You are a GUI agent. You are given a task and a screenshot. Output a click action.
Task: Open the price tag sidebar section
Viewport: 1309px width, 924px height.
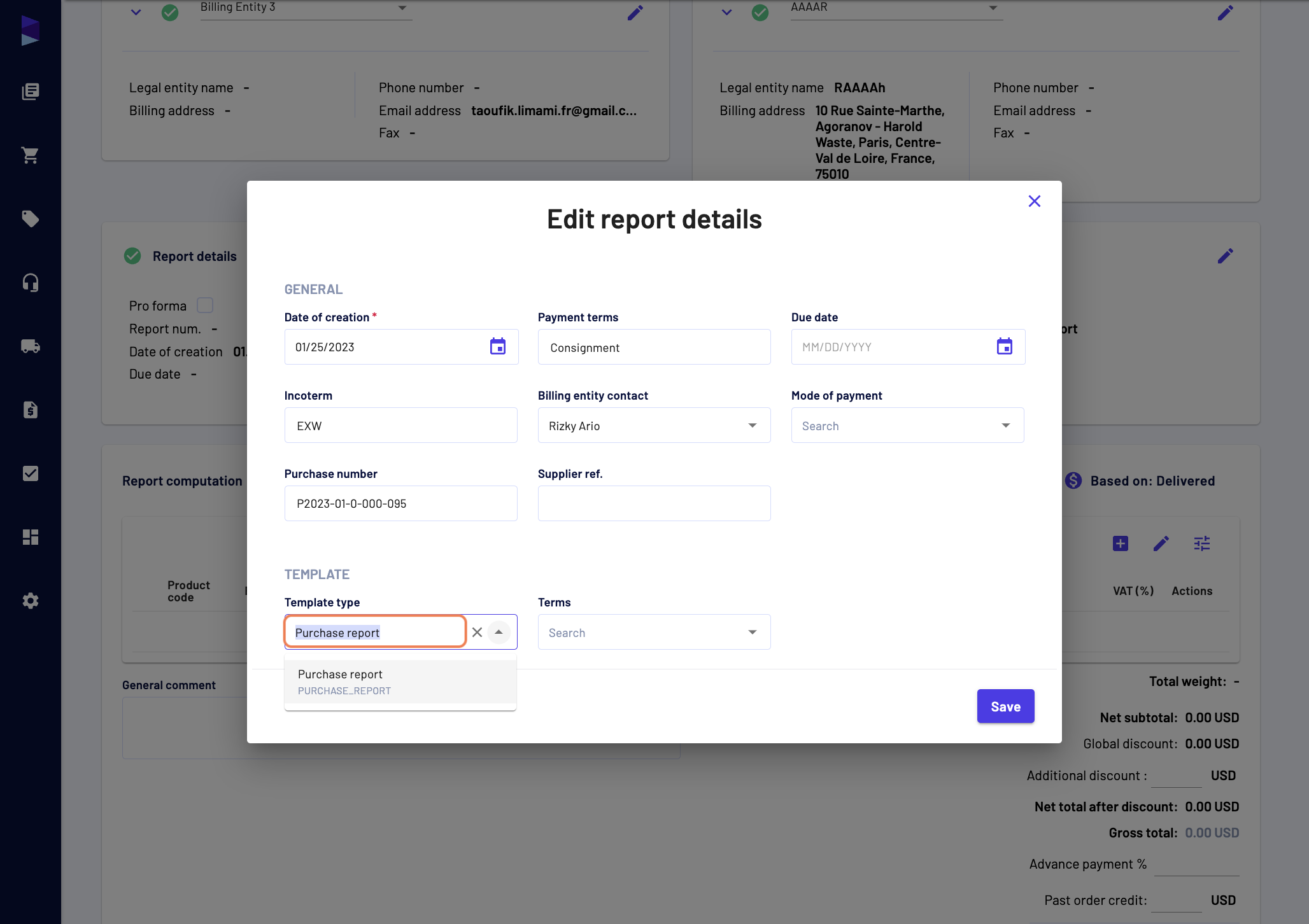[30, 219]
